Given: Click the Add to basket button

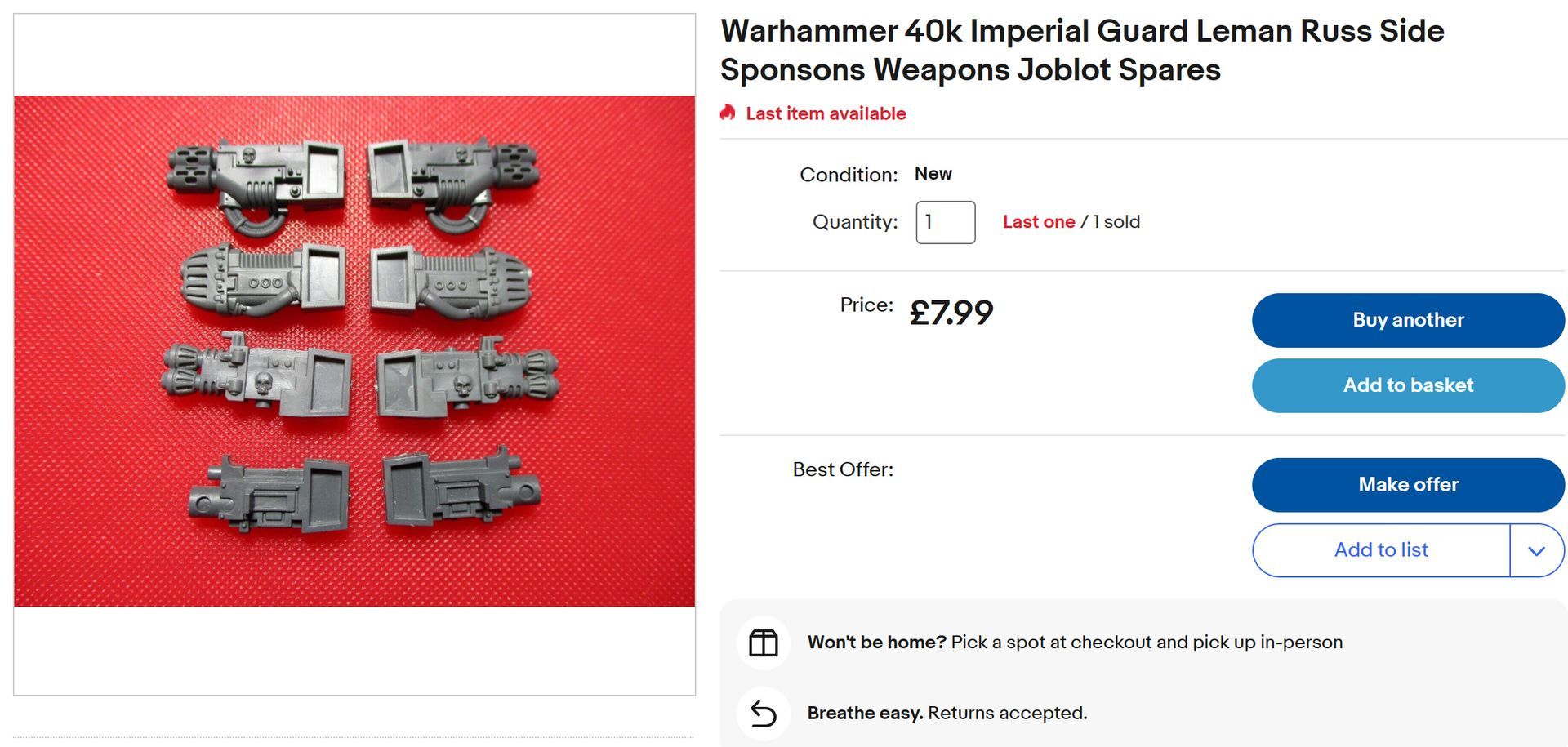Looking at the screenshot, I should (x=1407, y=385).
